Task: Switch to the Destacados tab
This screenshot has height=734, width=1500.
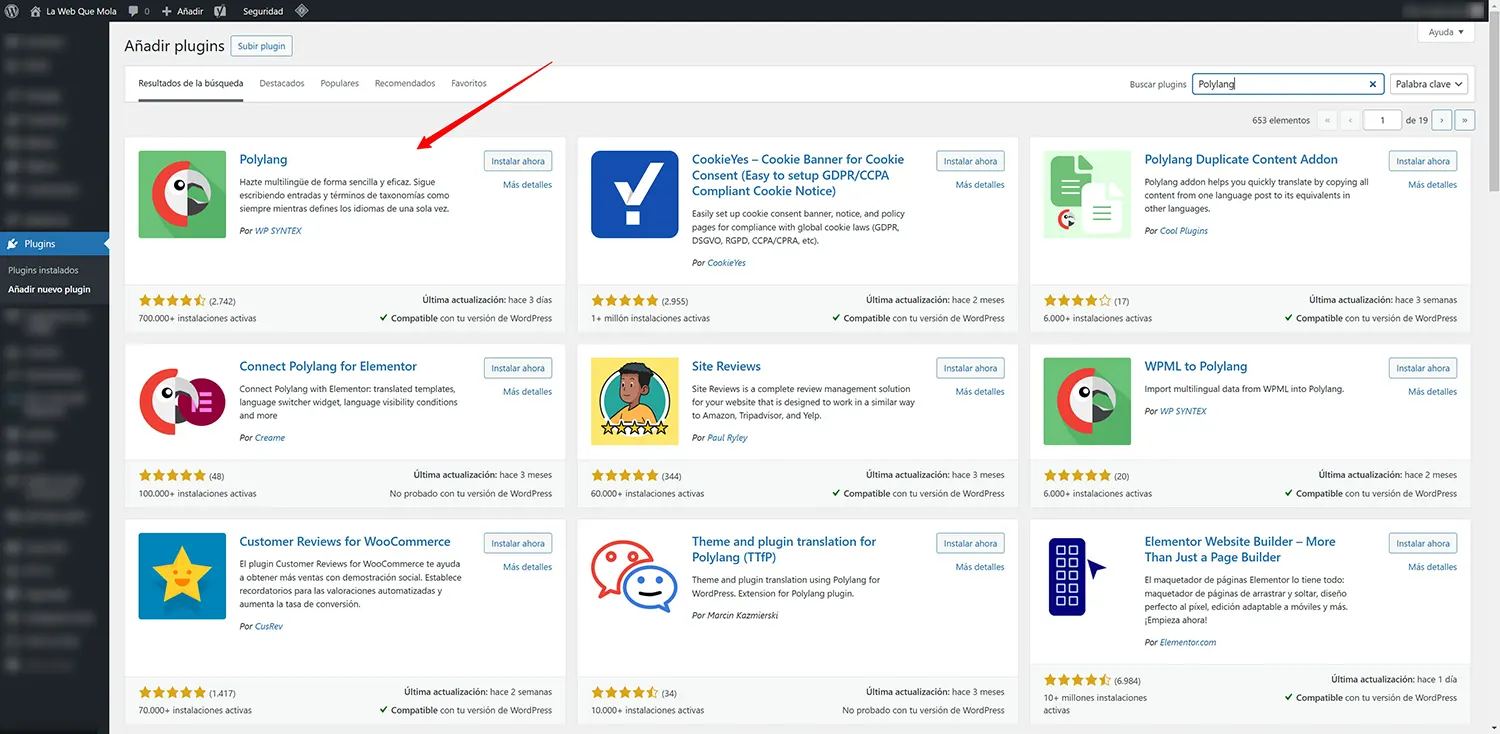Action: tap(281, 83)
